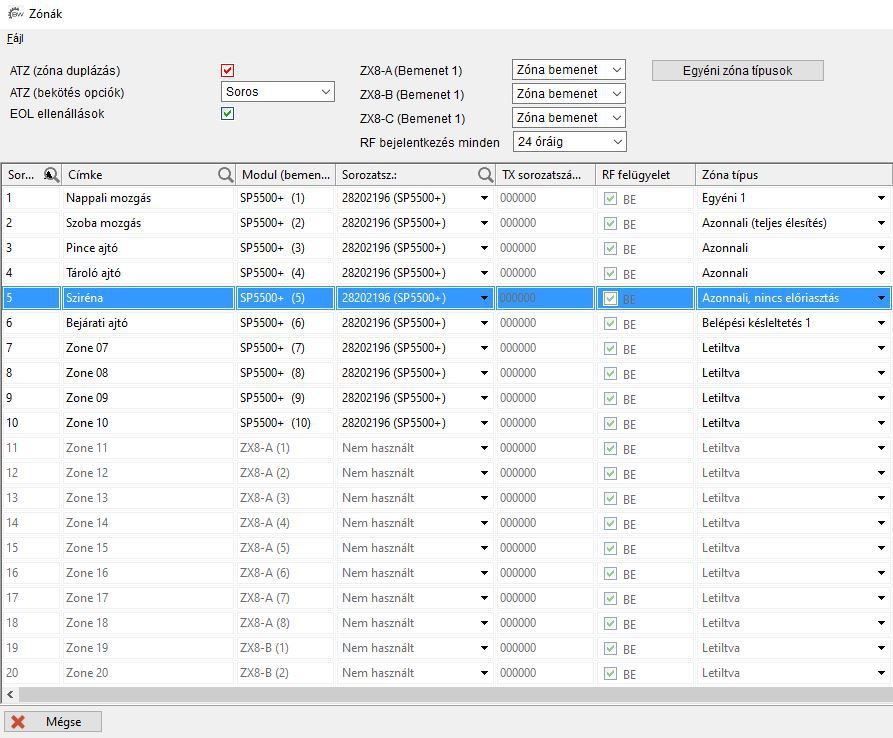The width and height of the screenshot is (893, 738).
Task: Click module cell ZX8-A (3)
Action: pos(285,498)
